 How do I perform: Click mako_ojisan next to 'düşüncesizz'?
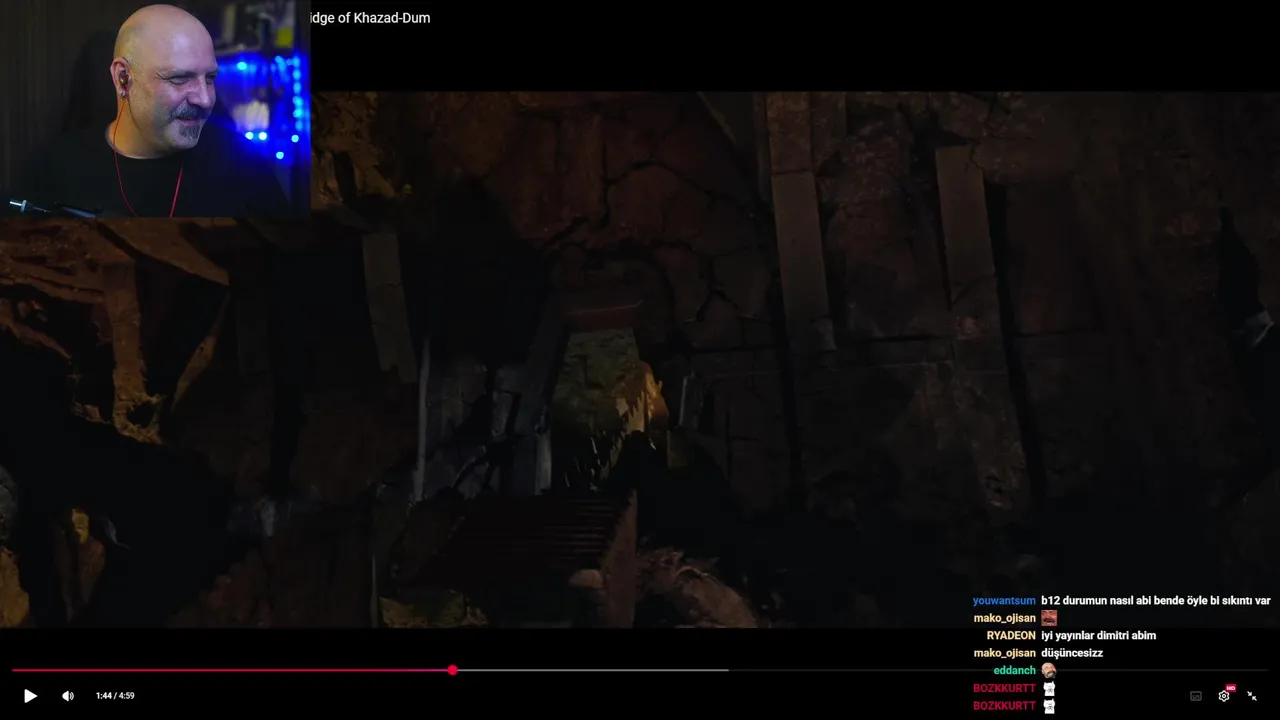click(x=1005, y=653)
